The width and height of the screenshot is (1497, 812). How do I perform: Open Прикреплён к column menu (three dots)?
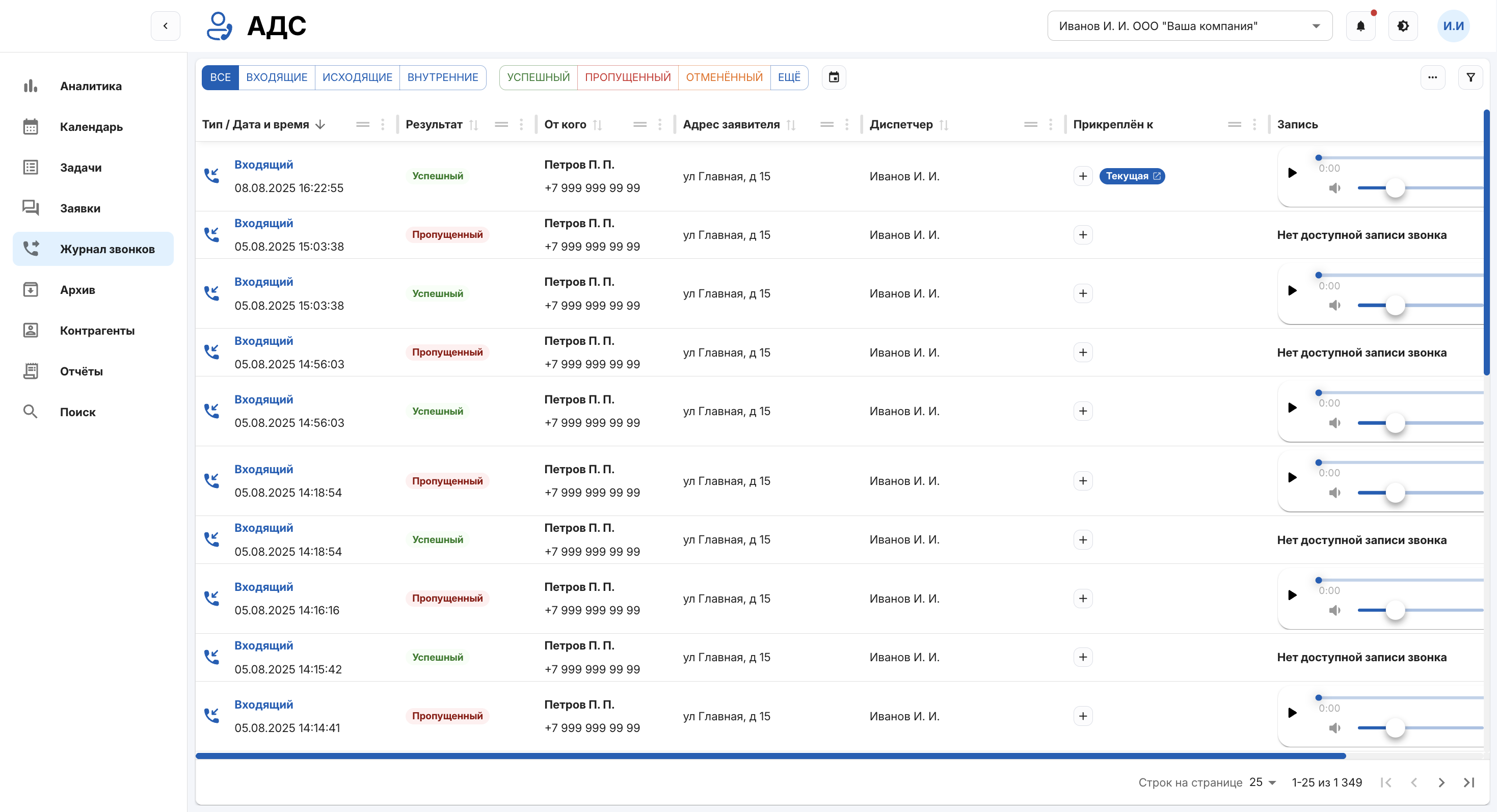pos(1254,124)
